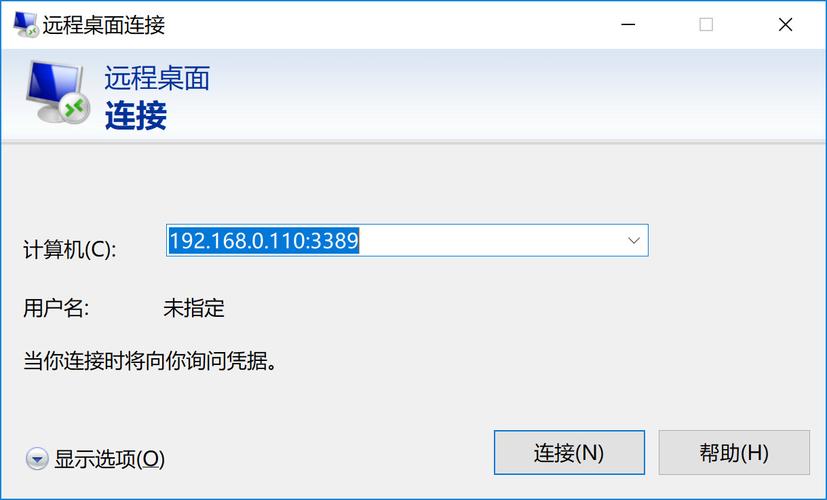The width and height of the screenshot is (827, 500).
Task: Open the computer address dropdown arrow
Action: (x=633, y=241)
